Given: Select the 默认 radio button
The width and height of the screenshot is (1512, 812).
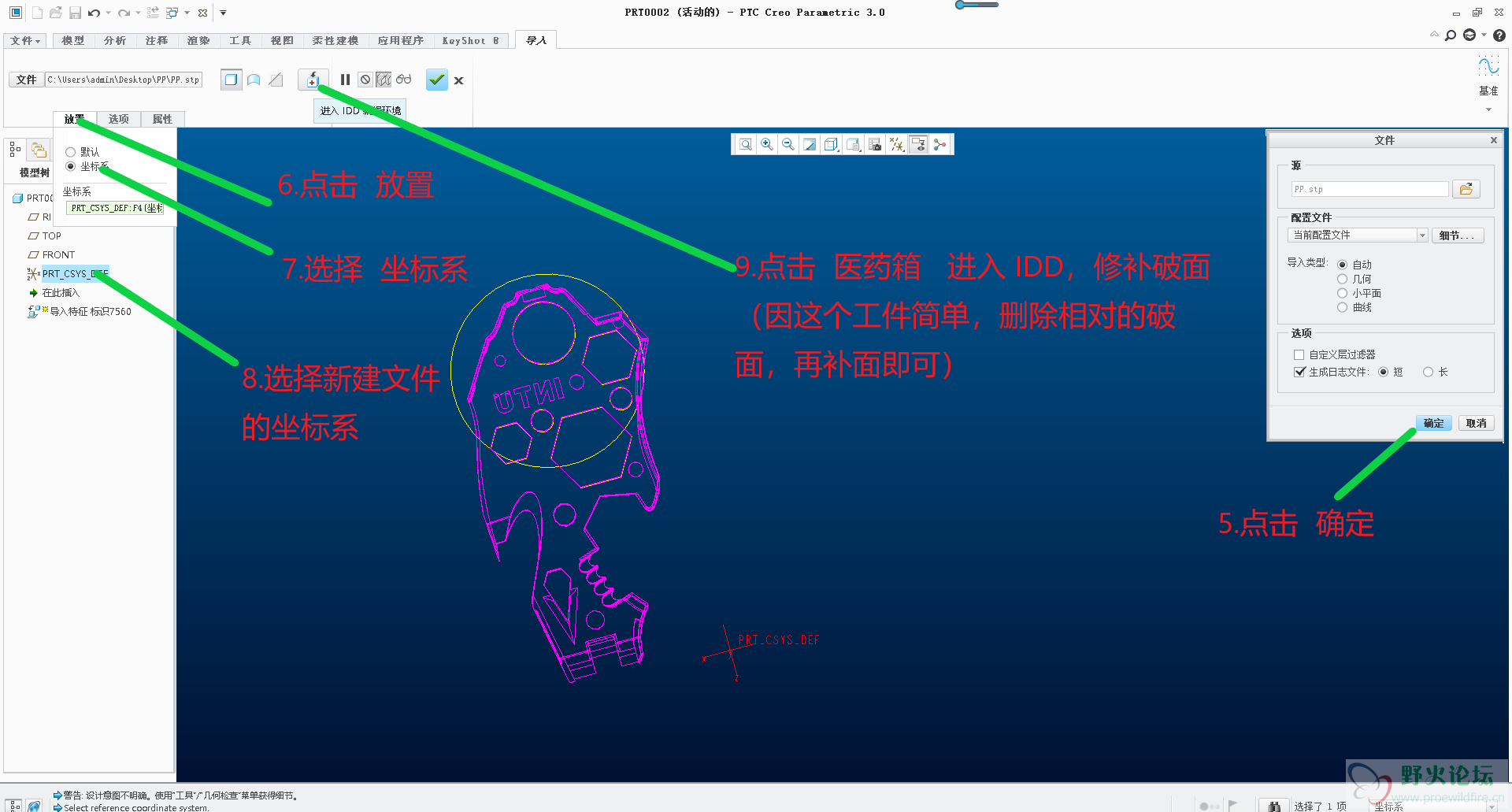Looking at the screenshot, I should coord(70,152).
